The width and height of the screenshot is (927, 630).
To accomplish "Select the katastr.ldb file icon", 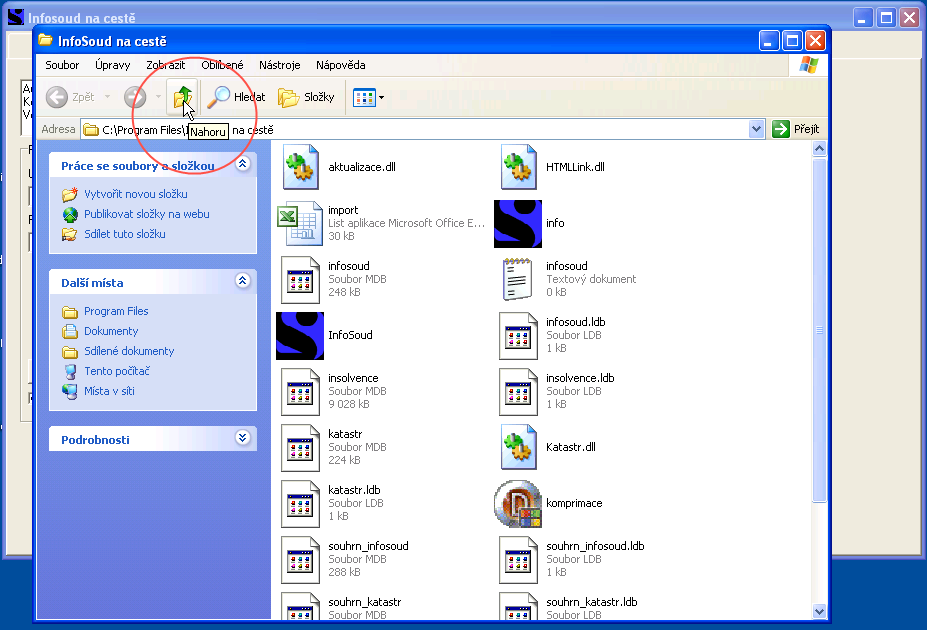I will 300,504.
